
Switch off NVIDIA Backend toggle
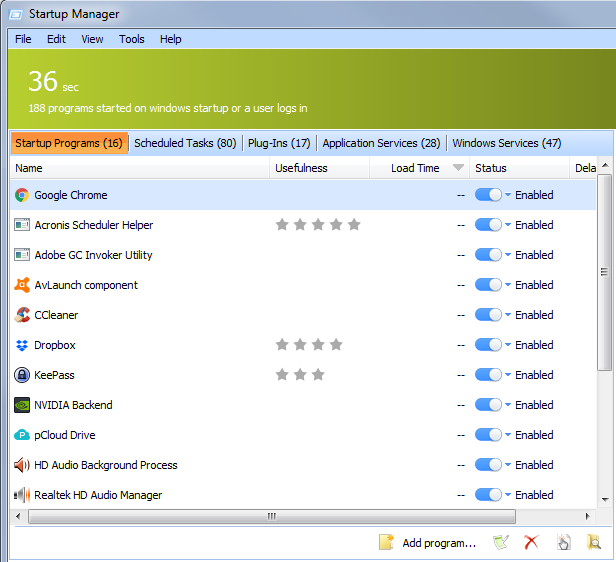click(x=488, y=405)
